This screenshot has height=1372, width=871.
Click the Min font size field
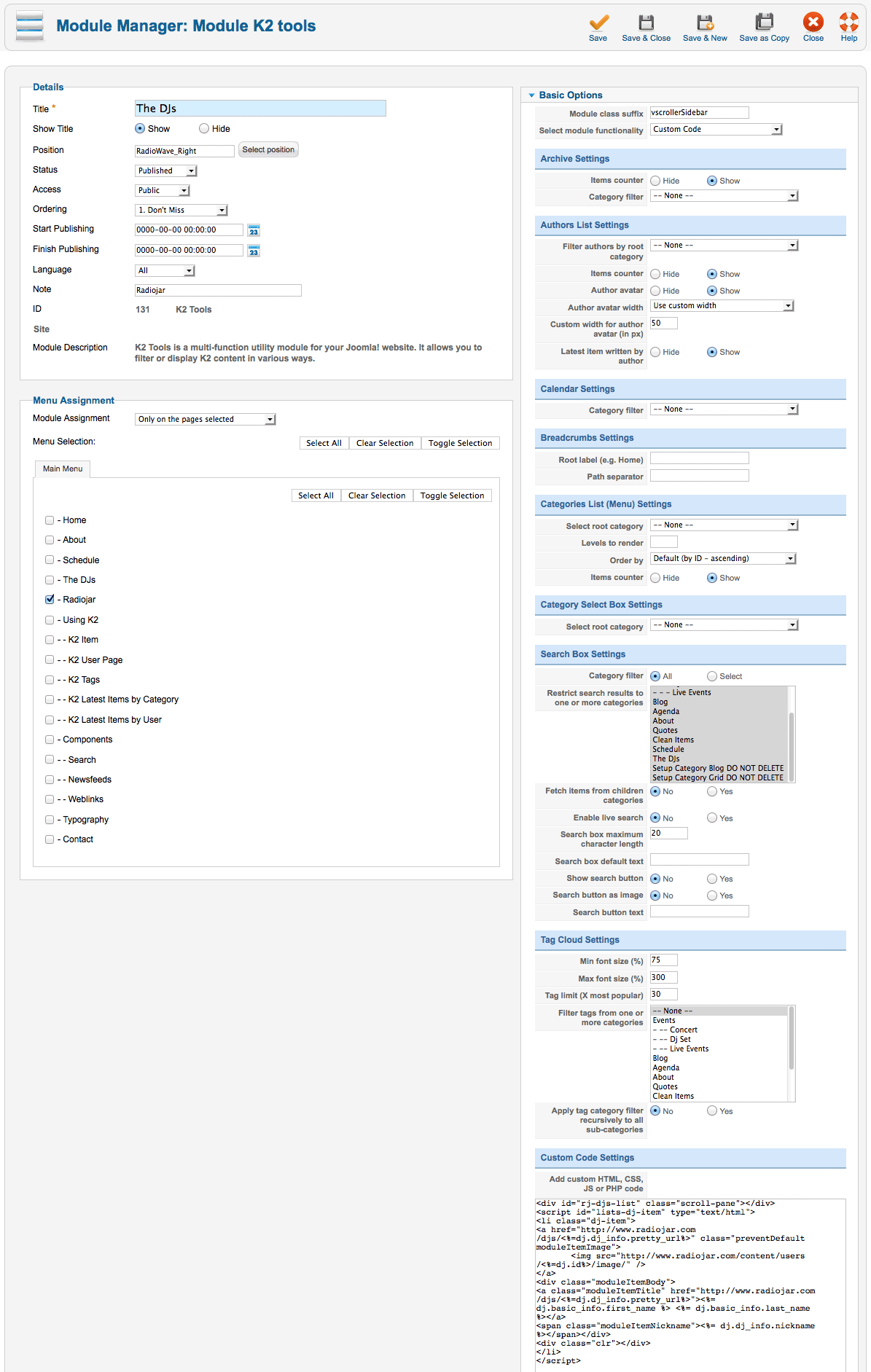tap(664, 960)
